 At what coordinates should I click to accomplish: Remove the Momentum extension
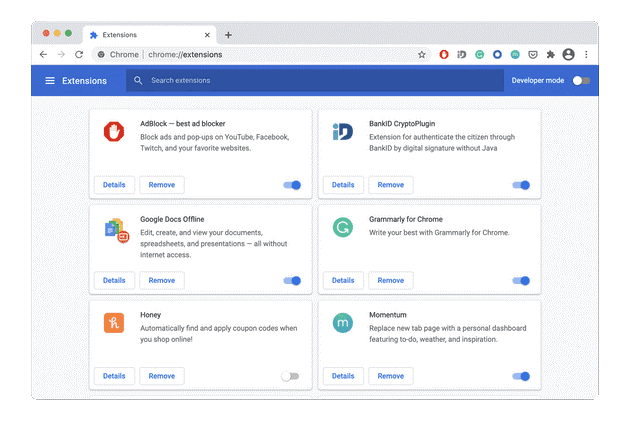click(x=391, y=376)
